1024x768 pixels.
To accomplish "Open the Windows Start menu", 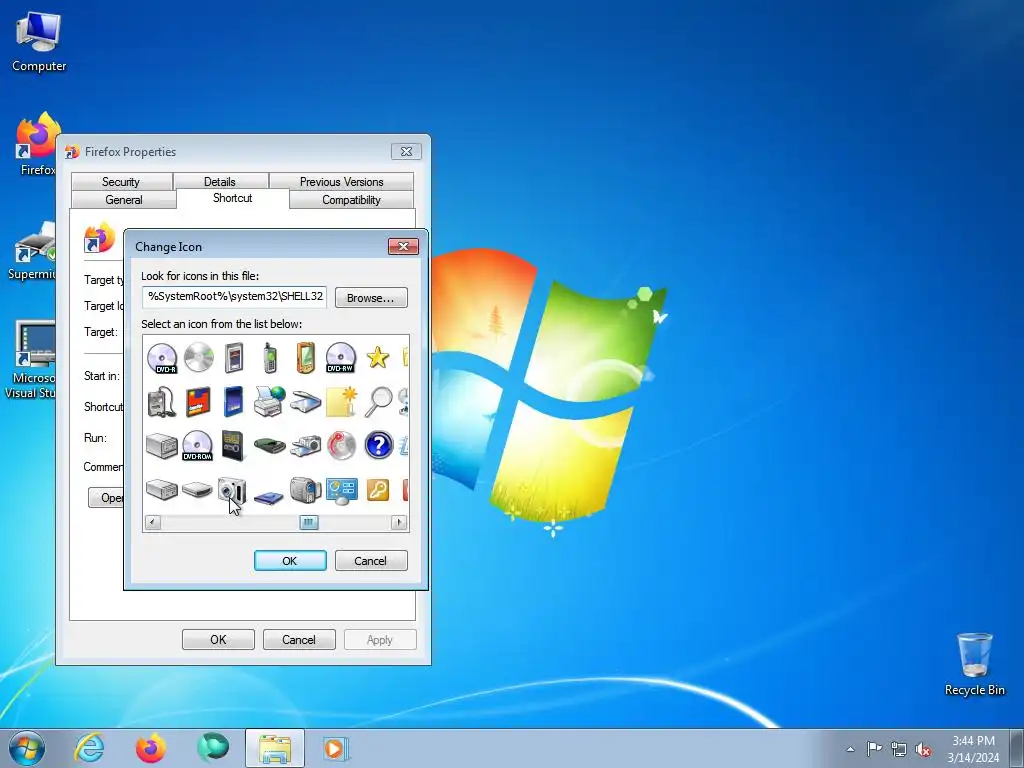I will click(x=27, y=748).
